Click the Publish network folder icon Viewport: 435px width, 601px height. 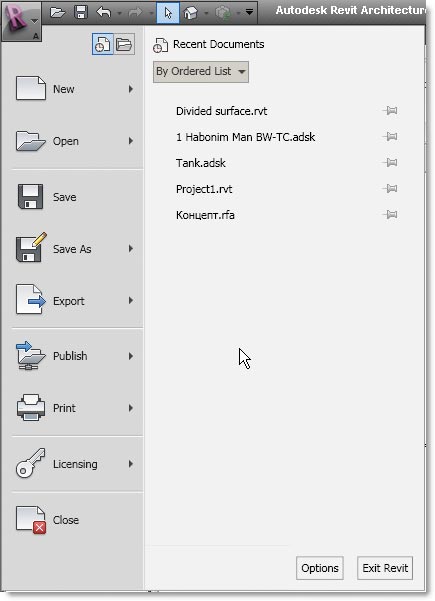[x=31, y=355]
